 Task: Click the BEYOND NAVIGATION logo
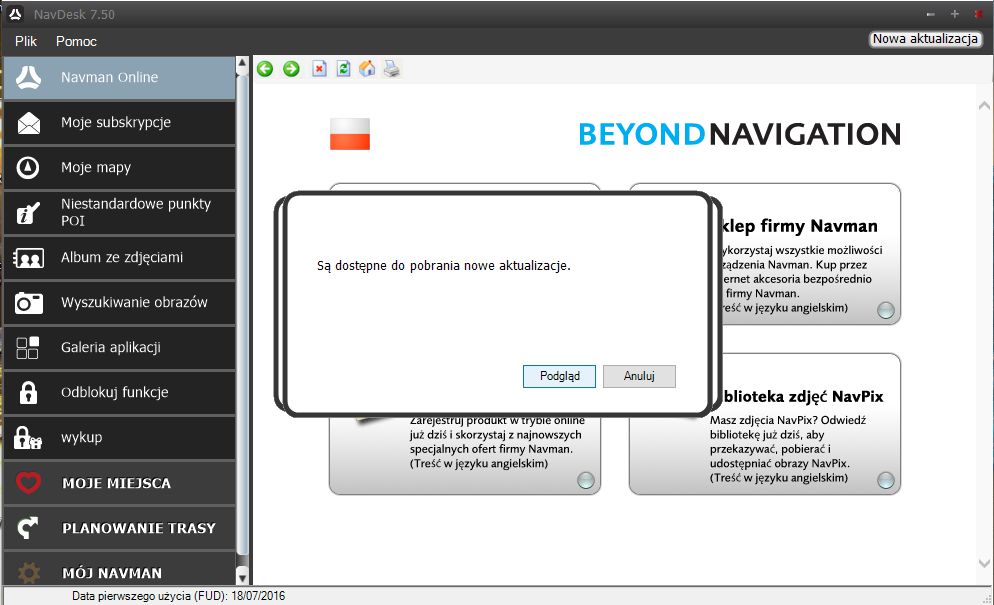(739, 134)
